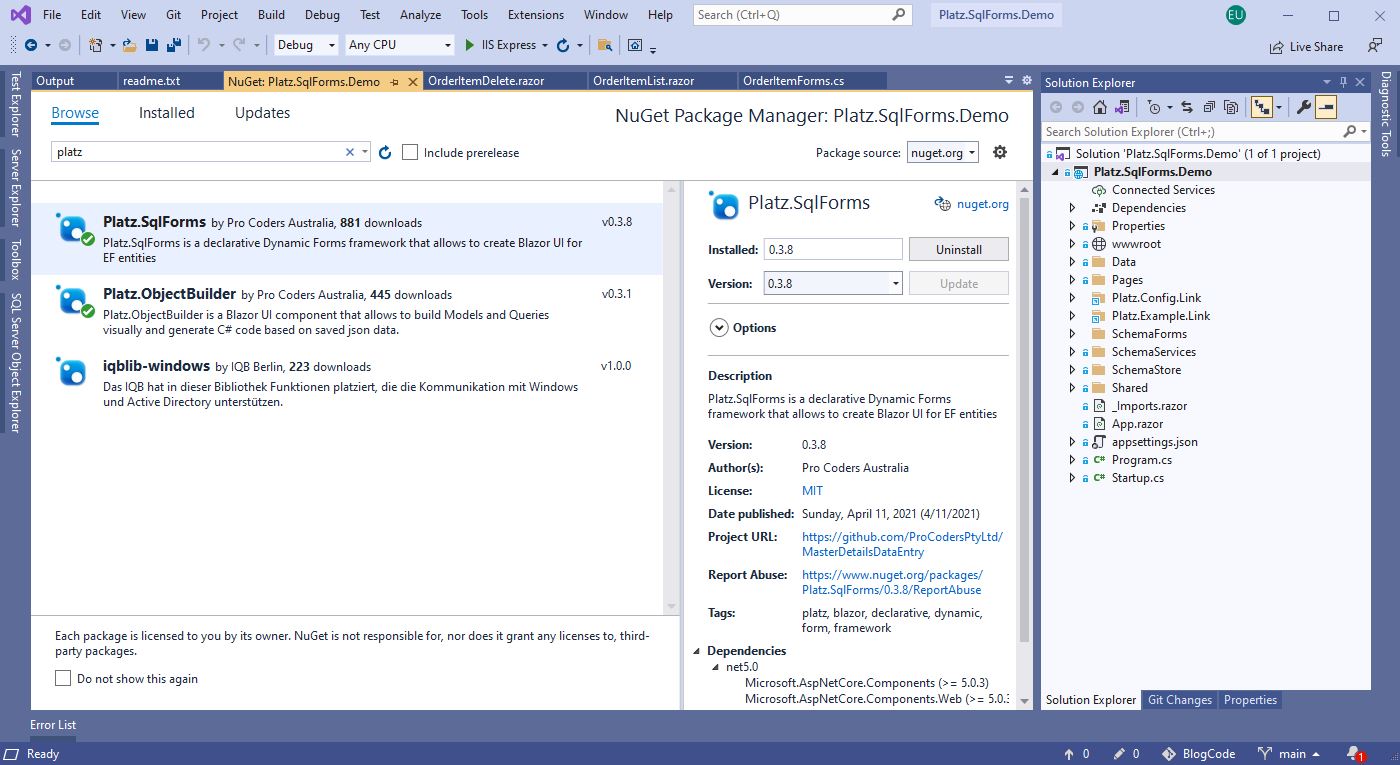Click the Navigate Backward arrow in toolbar
This screenshot has width=1400, height=765.
(31, 45)
